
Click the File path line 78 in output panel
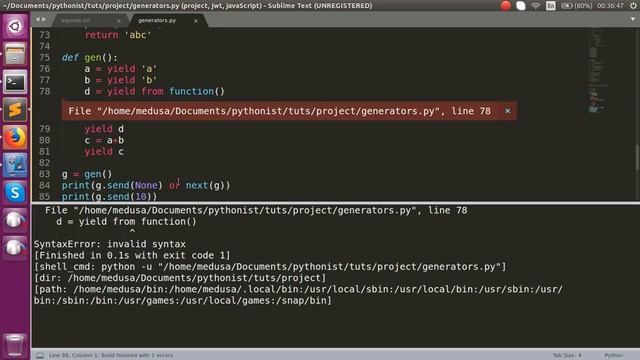pyautogui.click(x=256, y=211)
